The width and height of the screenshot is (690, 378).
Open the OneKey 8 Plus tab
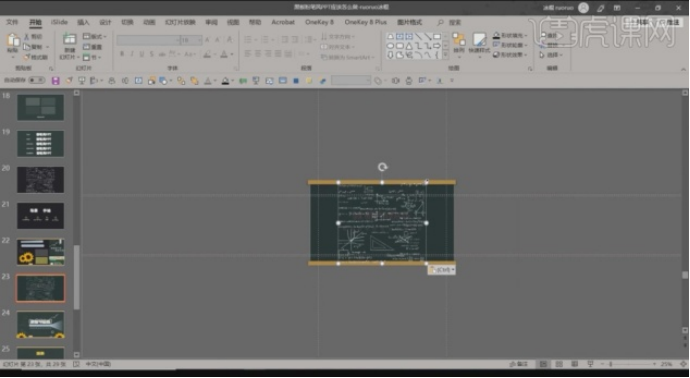point(365,22)
